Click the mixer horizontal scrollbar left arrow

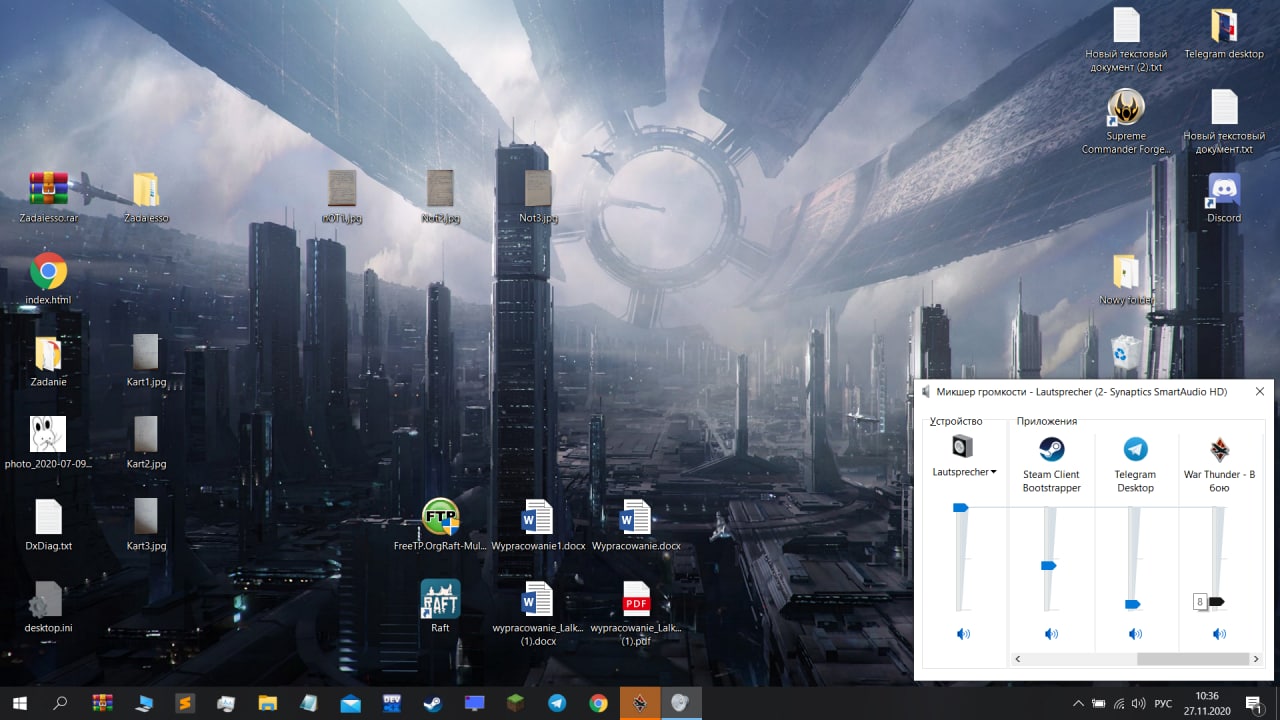pyautogui.click(x=1017, y=659)
